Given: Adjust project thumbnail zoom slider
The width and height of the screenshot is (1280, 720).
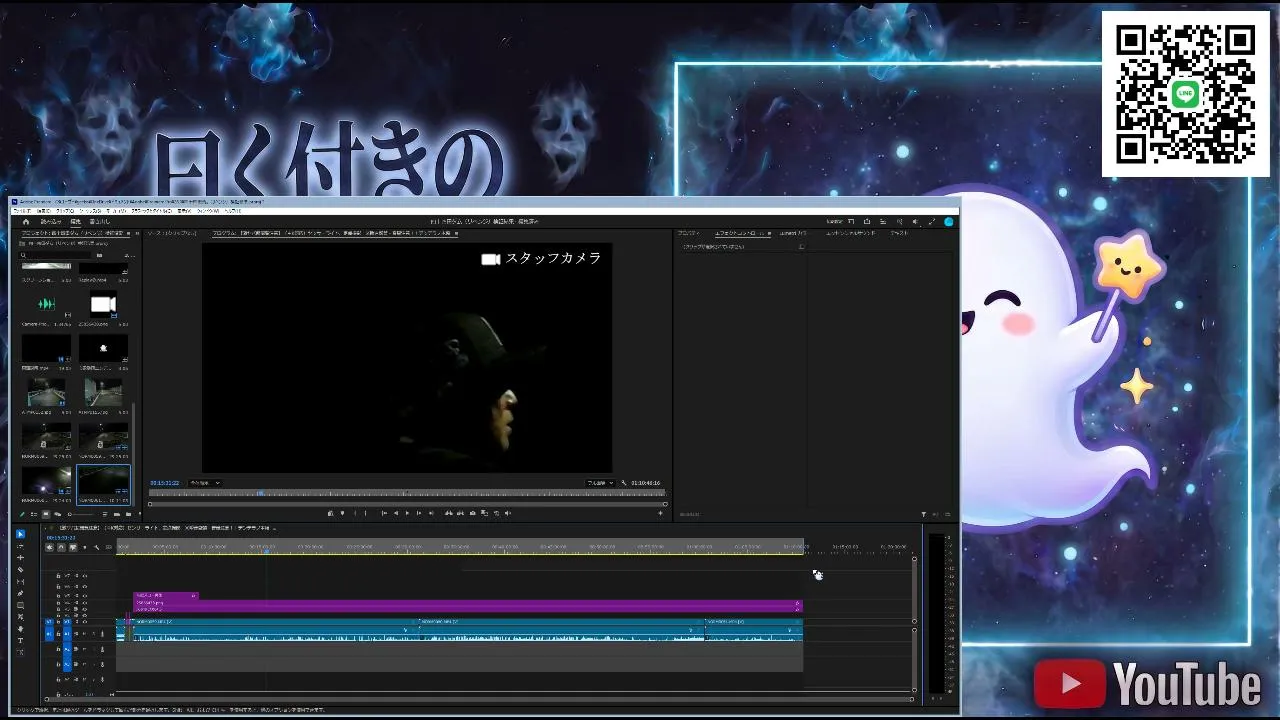Looking at the screenshot, I should (82, 514).
